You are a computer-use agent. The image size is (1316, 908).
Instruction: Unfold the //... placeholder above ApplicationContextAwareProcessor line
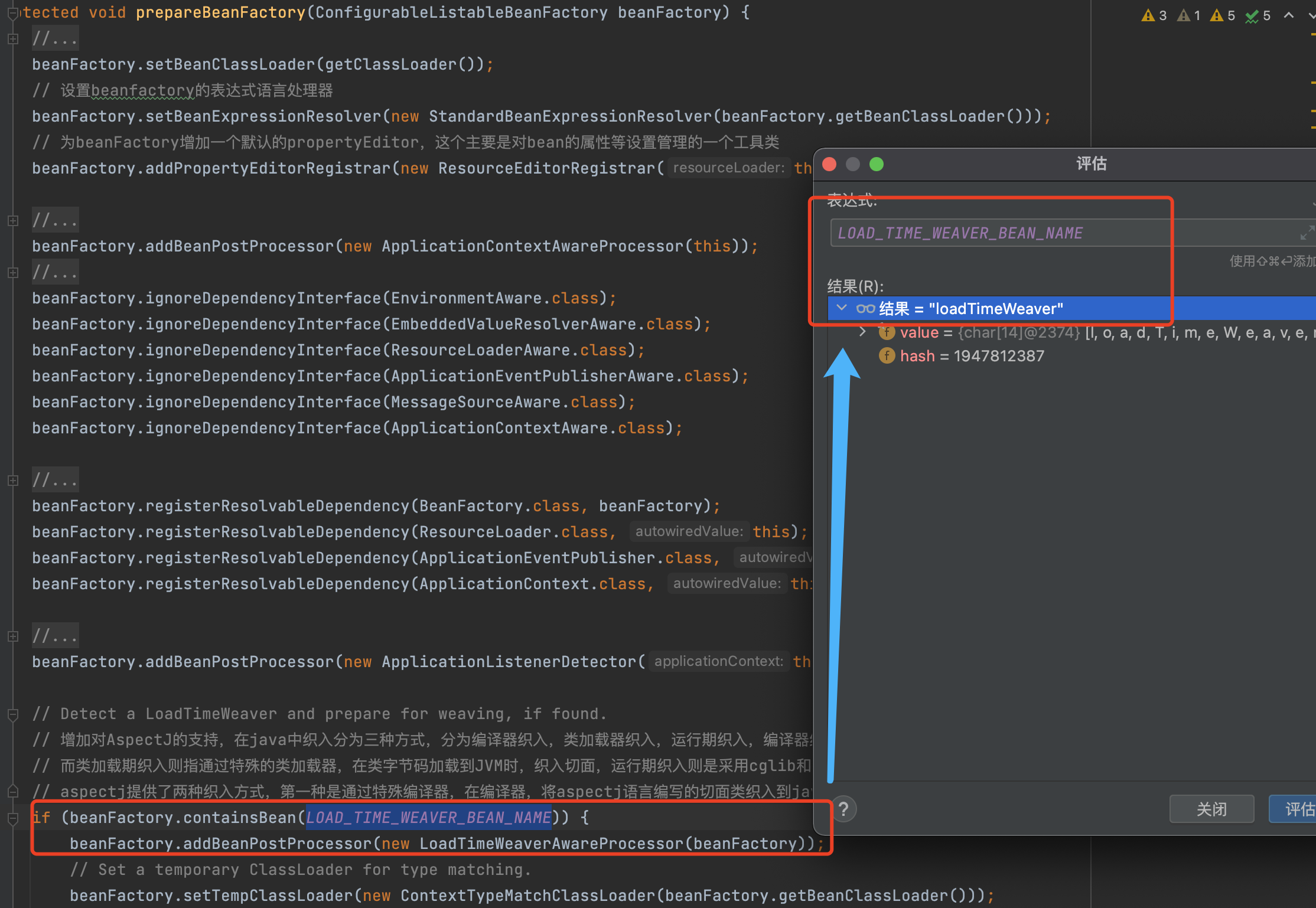[x=55, y=220]
